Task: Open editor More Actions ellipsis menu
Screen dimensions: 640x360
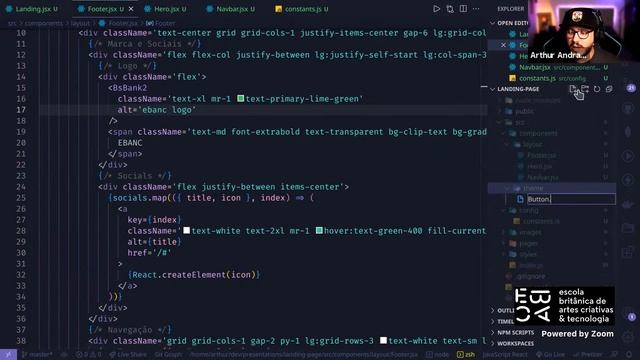Action: (x=476, y=9)
